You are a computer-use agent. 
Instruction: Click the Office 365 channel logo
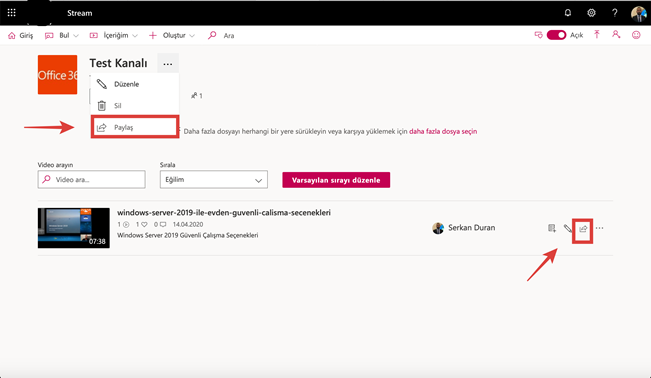[57, 75]
